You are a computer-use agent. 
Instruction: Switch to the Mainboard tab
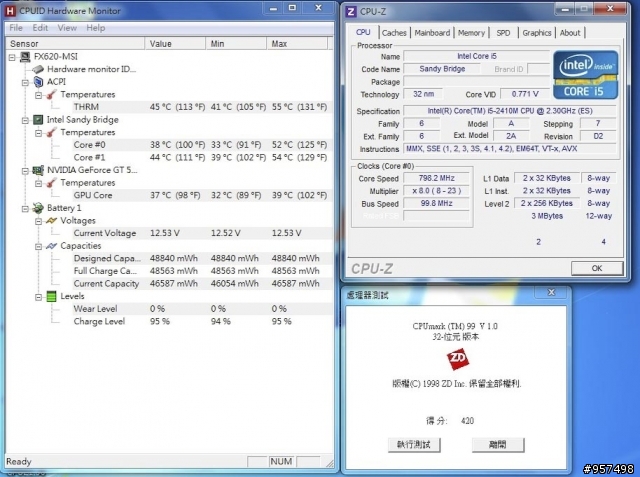coord(432,33)
